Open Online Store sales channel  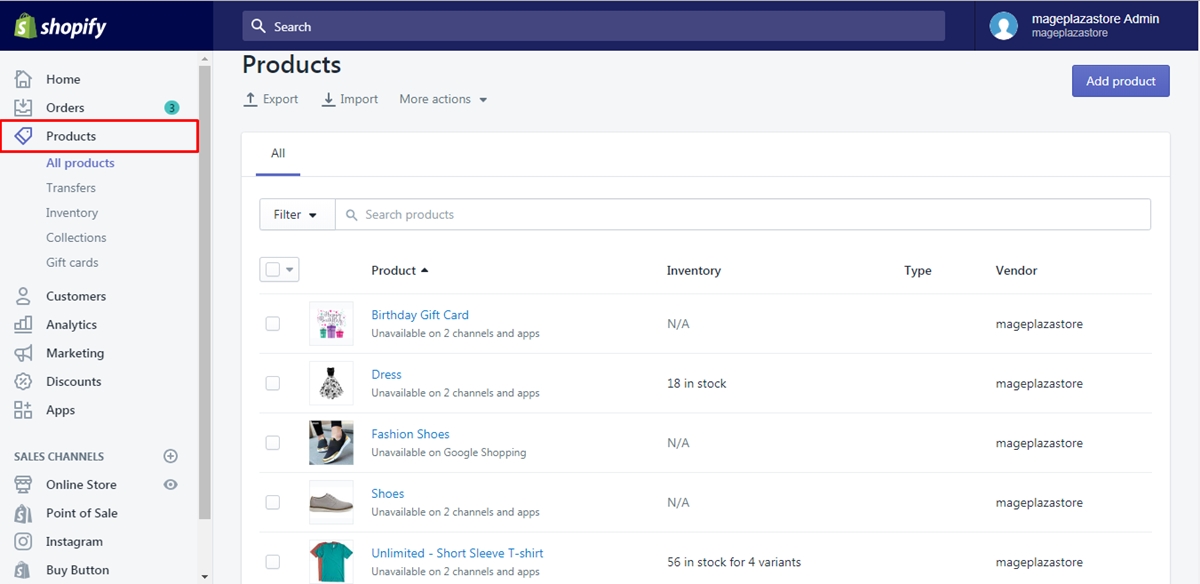pyautogui.click(x=81, y=484)
